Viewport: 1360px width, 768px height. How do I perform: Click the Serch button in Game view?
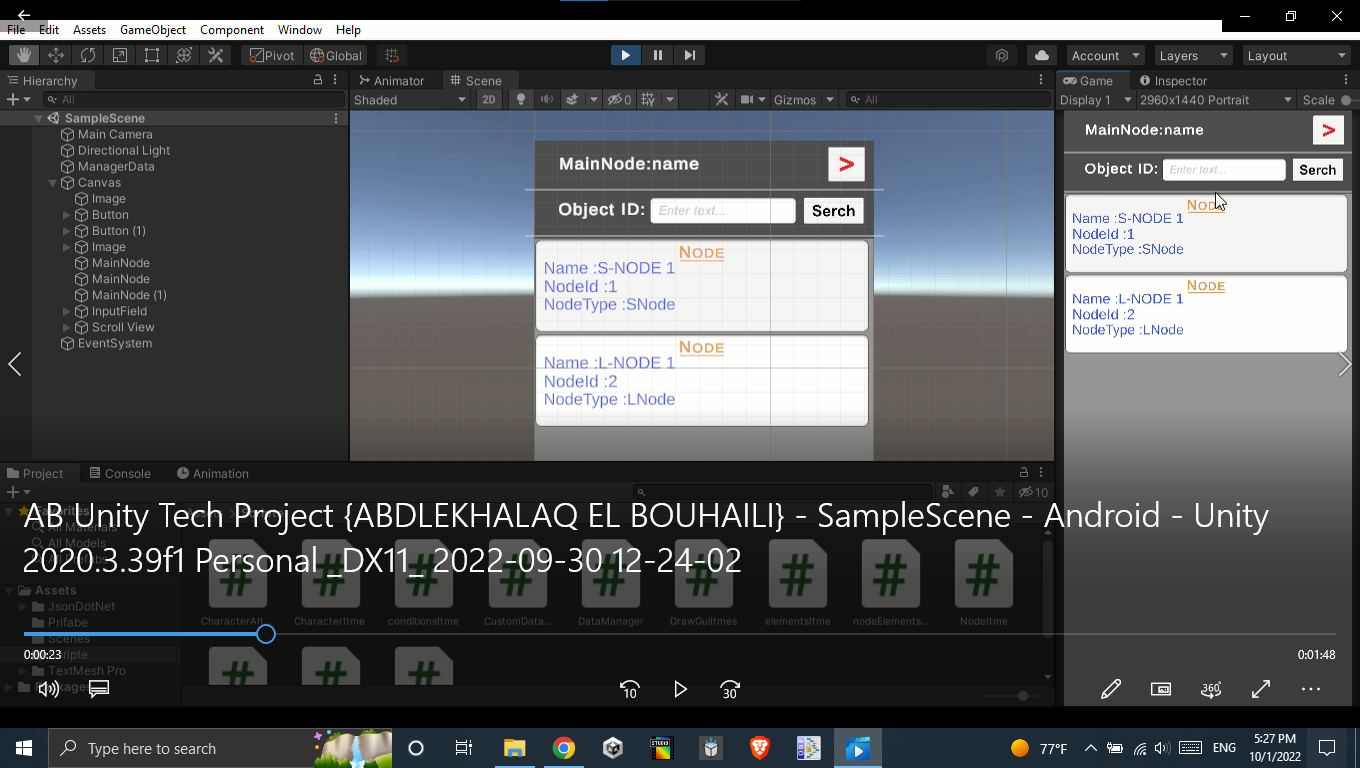tap(1317, 170)
